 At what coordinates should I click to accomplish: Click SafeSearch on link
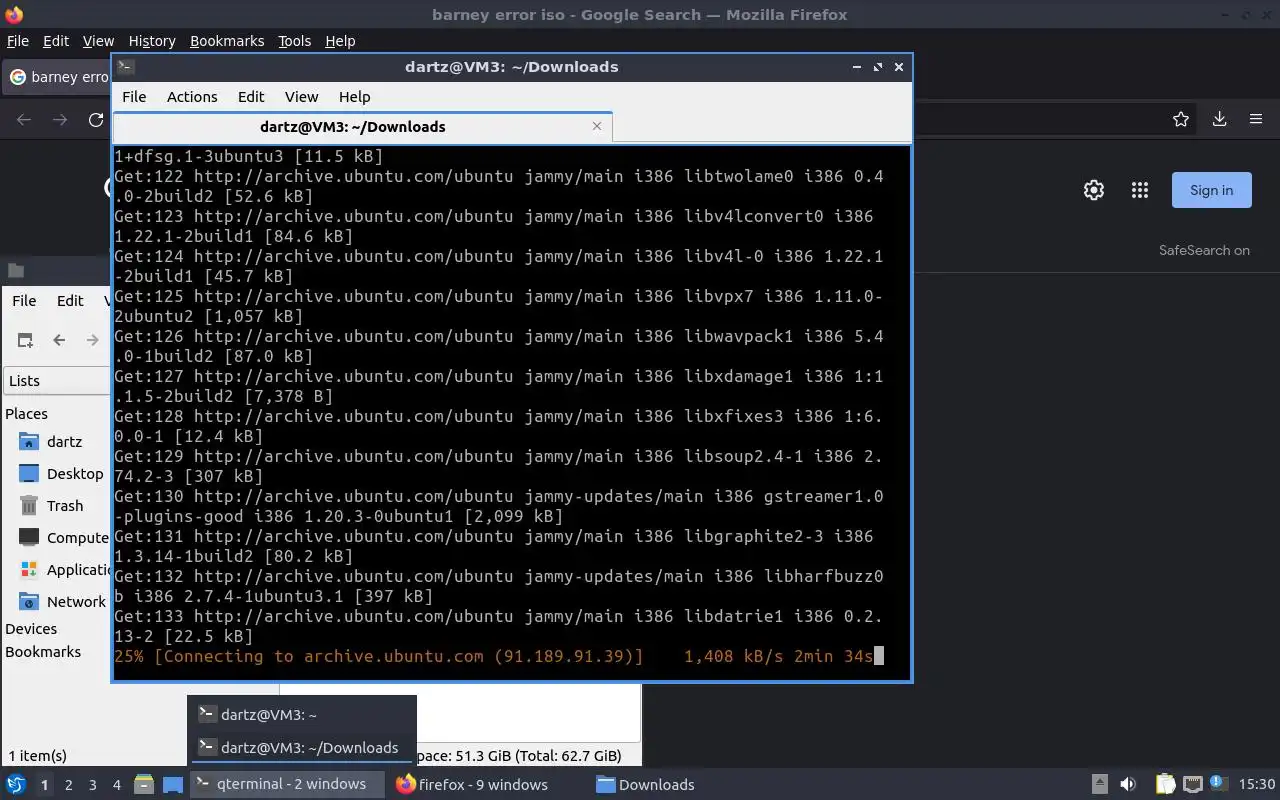click(x=1204, y=250)
